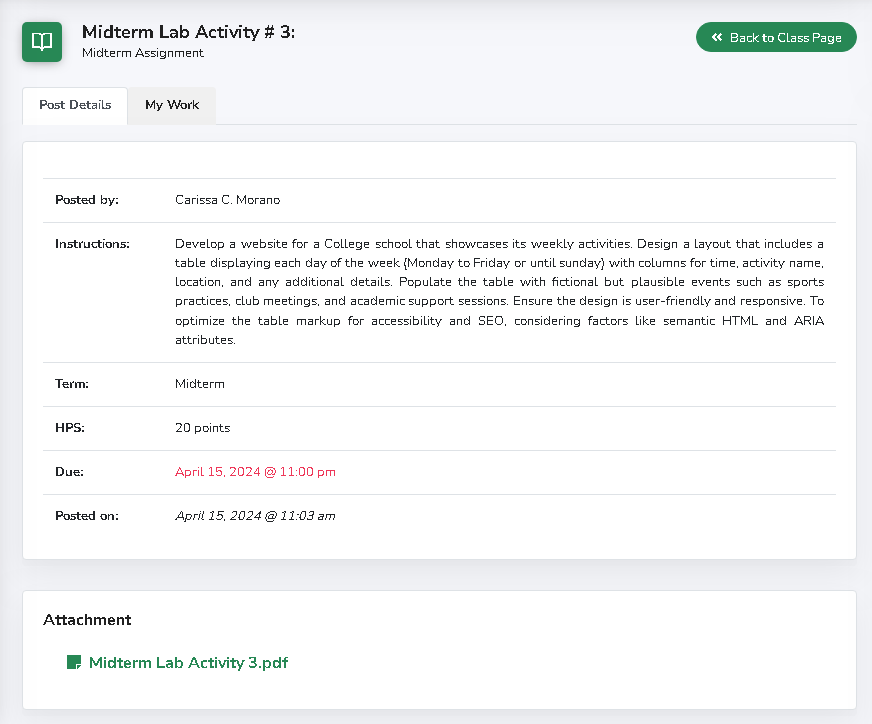Open the Midterm Lab Activity 3.pdf attachment
The width and height of the screenshot is (872, 724).
188,662
